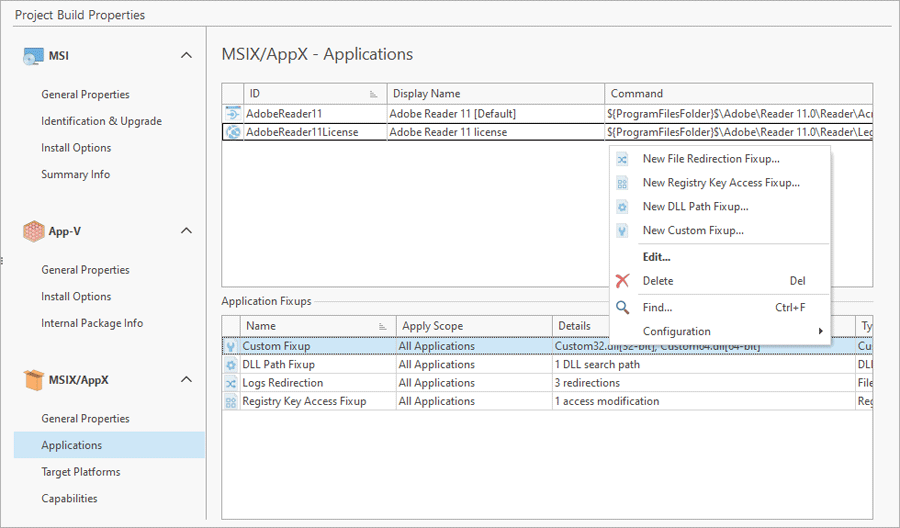Image resolution: width=900 pixels, height=528 pixels.
Task: Click the Registry Key Access Fixup row icon
Action: [x=231, y=401]
